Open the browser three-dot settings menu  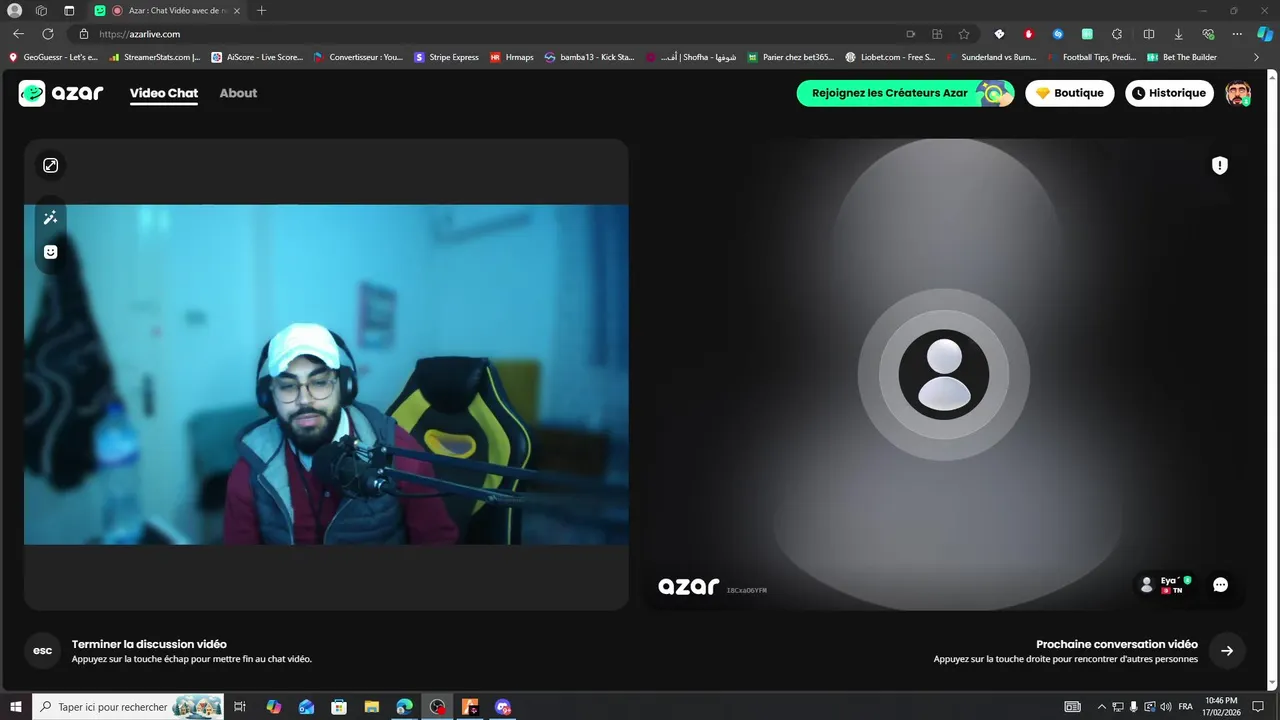point(1237,34)
